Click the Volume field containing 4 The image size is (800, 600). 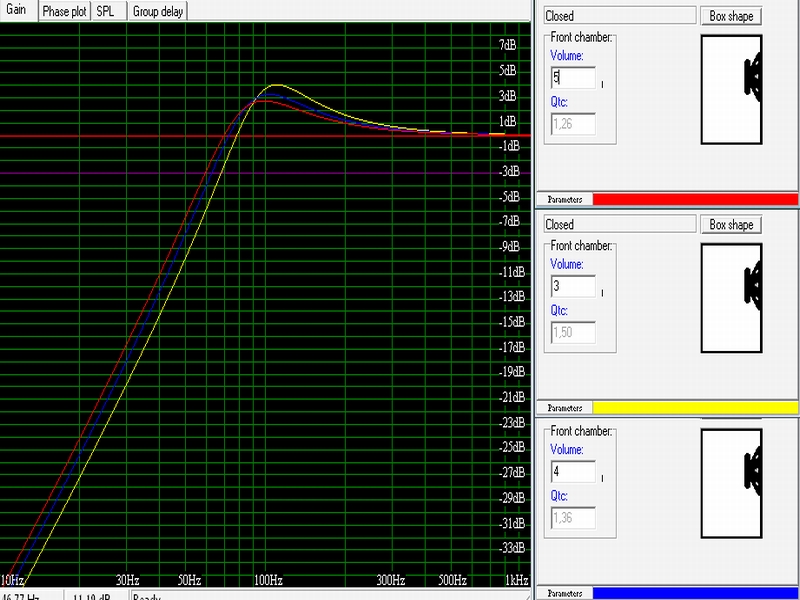pyautogui.click(x=573, y=471)
